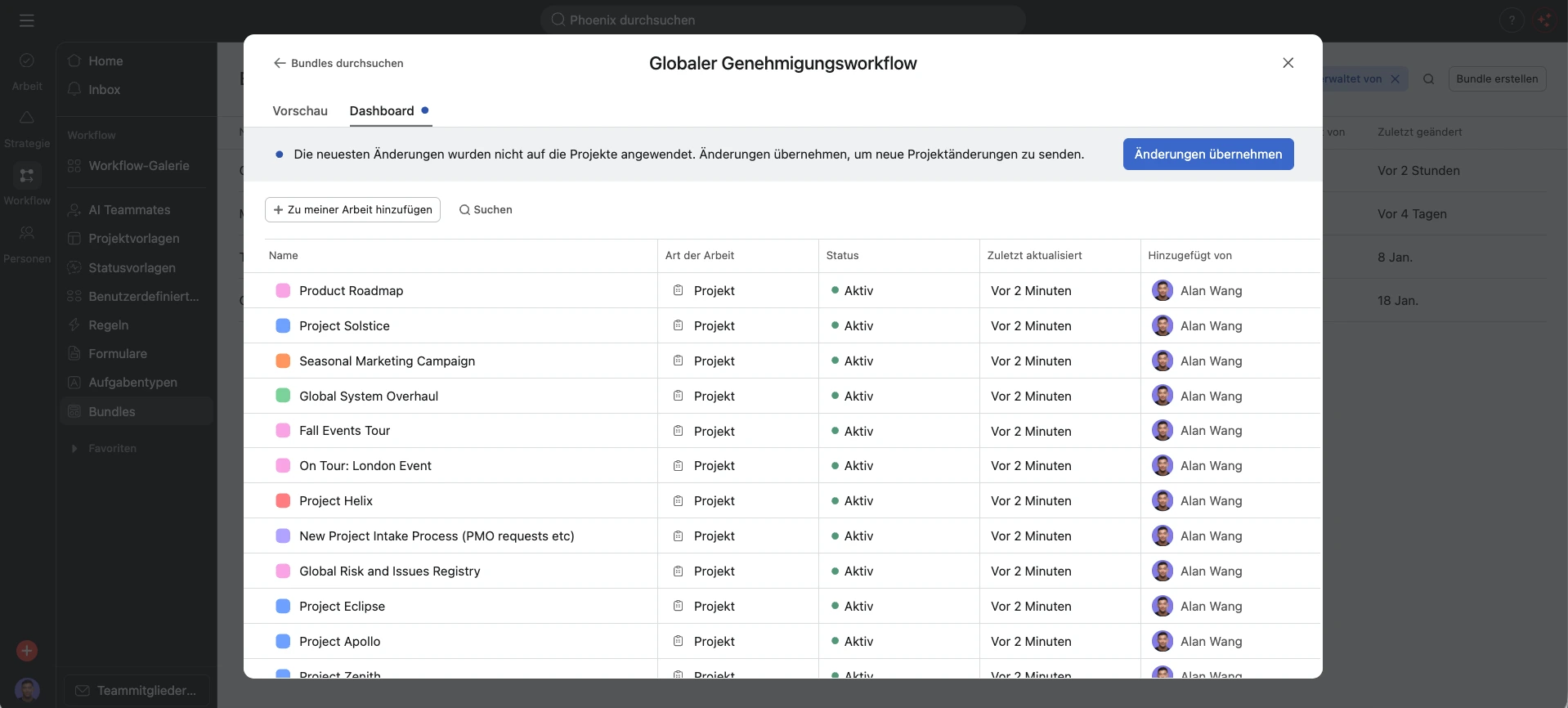Open Workflow-Galerie in sidebar
The height and width of the screenshot is (708, 1568).
(x=138, y=166)
